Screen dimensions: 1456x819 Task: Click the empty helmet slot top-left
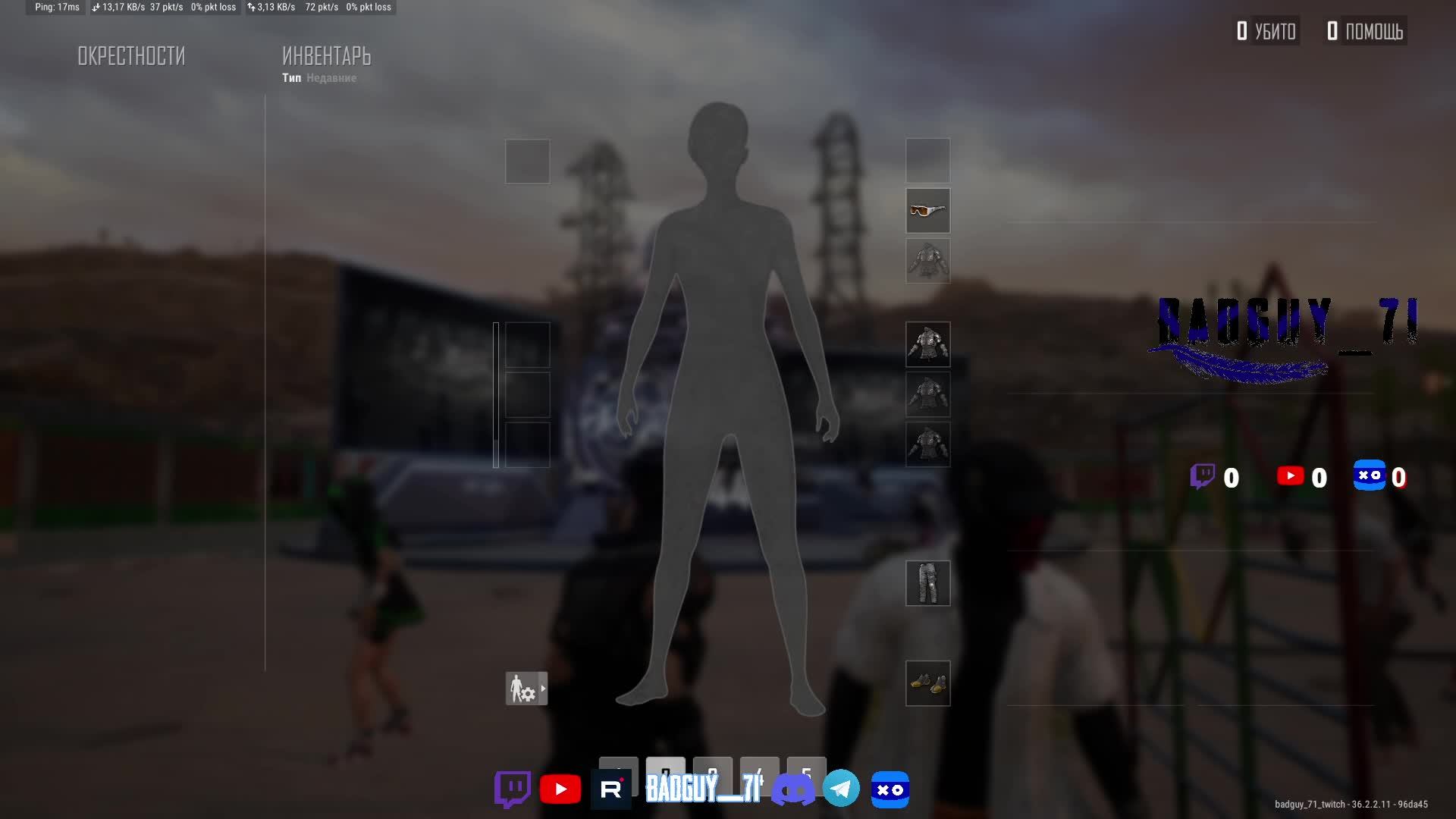(528, 161)
